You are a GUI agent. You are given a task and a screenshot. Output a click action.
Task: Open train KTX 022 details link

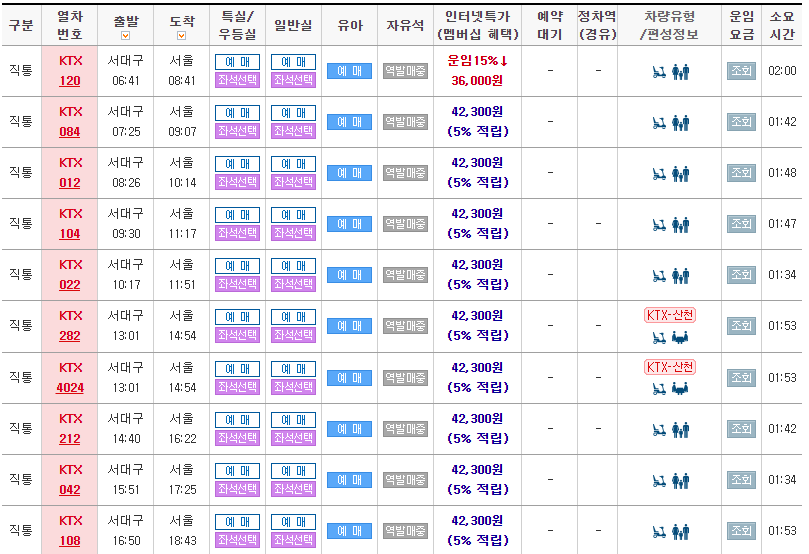70,285
